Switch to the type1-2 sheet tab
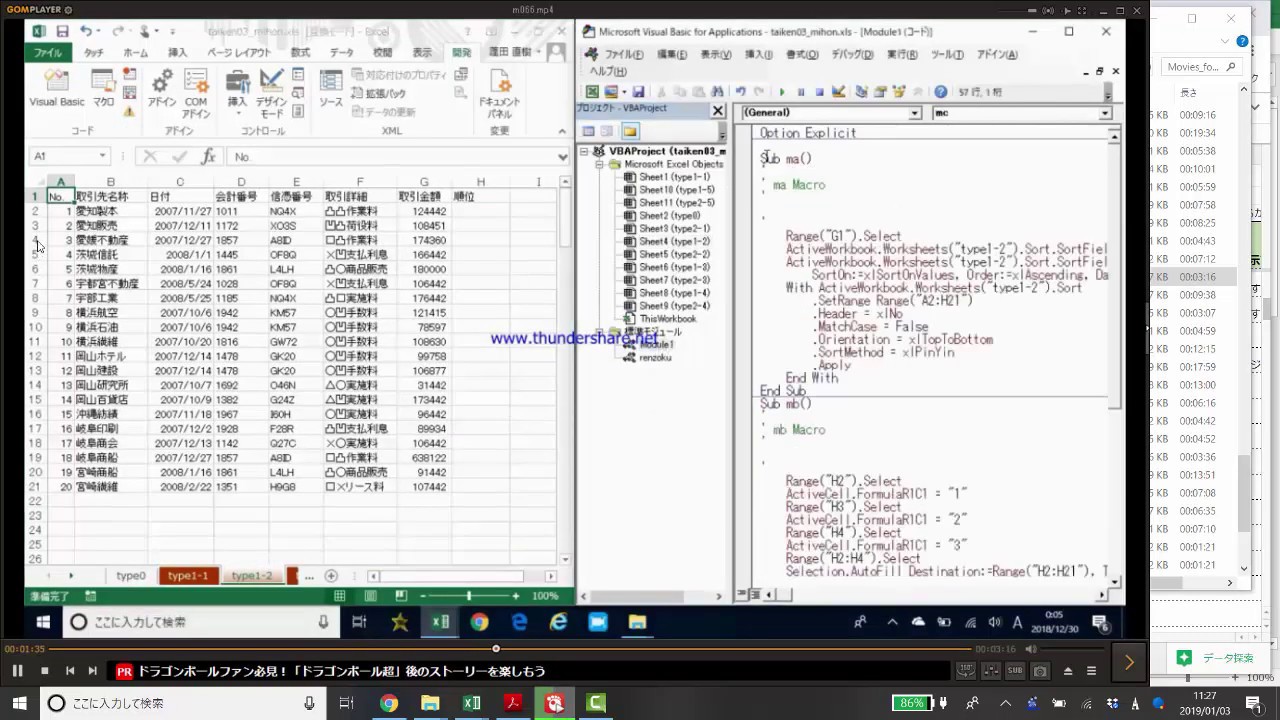 click(251, 576)
